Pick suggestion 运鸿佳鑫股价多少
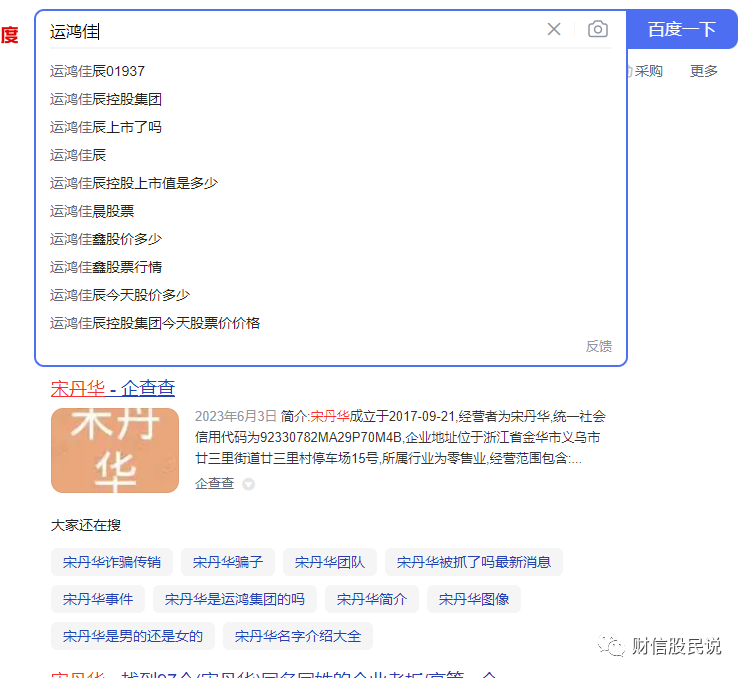The height and width of the screenshot is (678, 745). click(105, 239)
